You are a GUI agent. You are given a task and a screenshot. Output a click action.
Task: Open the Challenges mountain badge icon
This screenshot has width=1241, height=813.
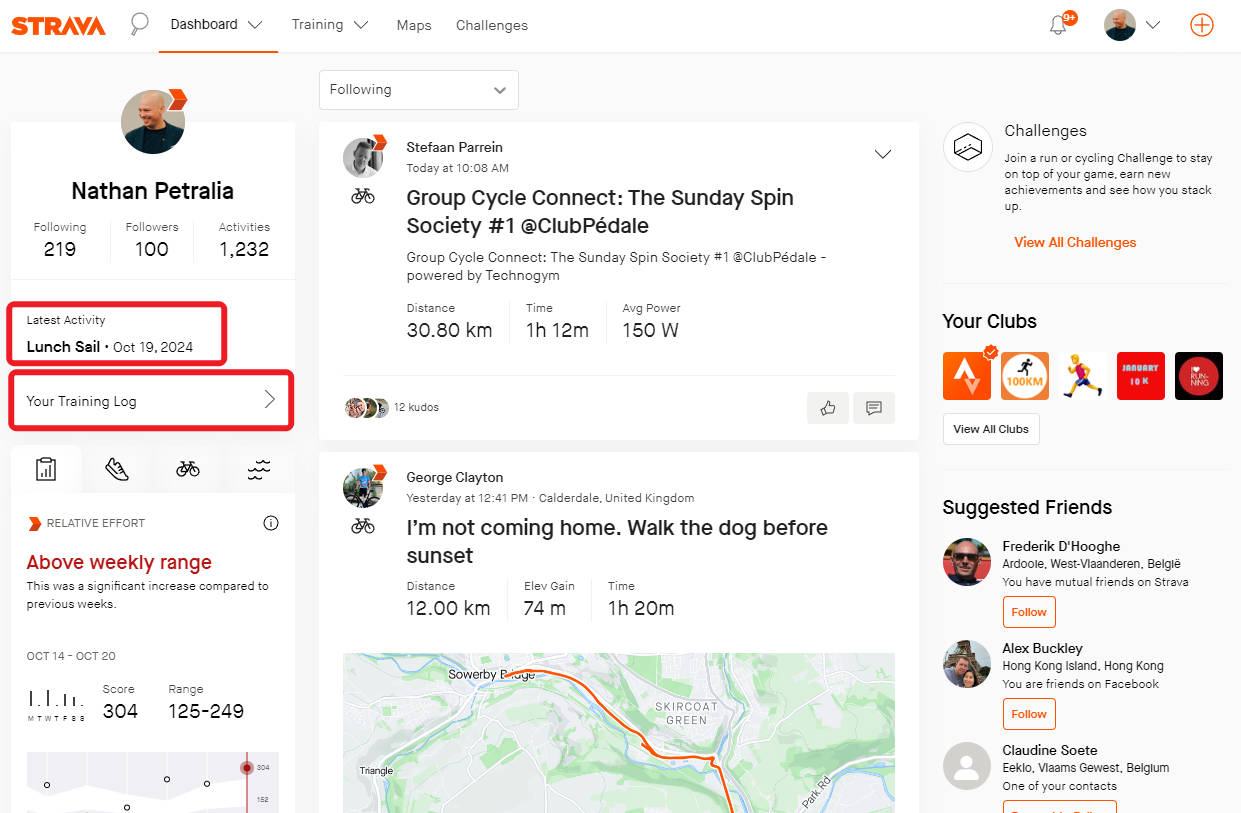pos(967,148)
